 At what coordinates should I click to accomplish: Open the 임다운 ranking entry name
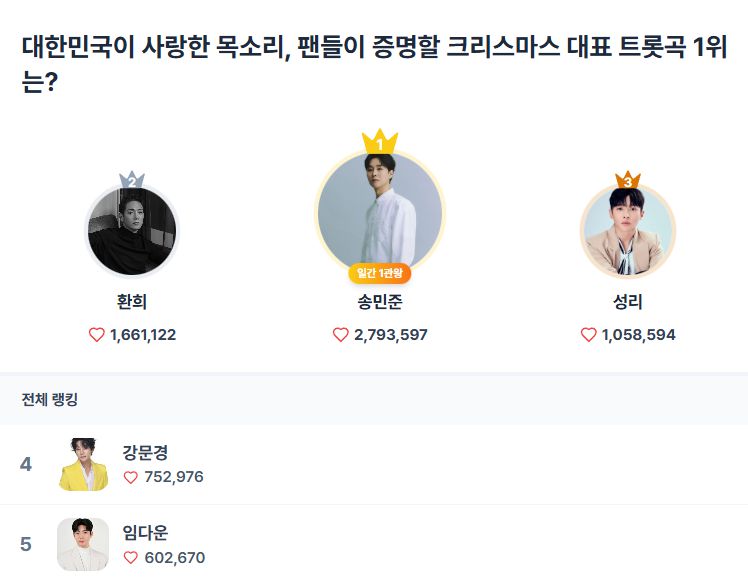[x=145, y=533]
